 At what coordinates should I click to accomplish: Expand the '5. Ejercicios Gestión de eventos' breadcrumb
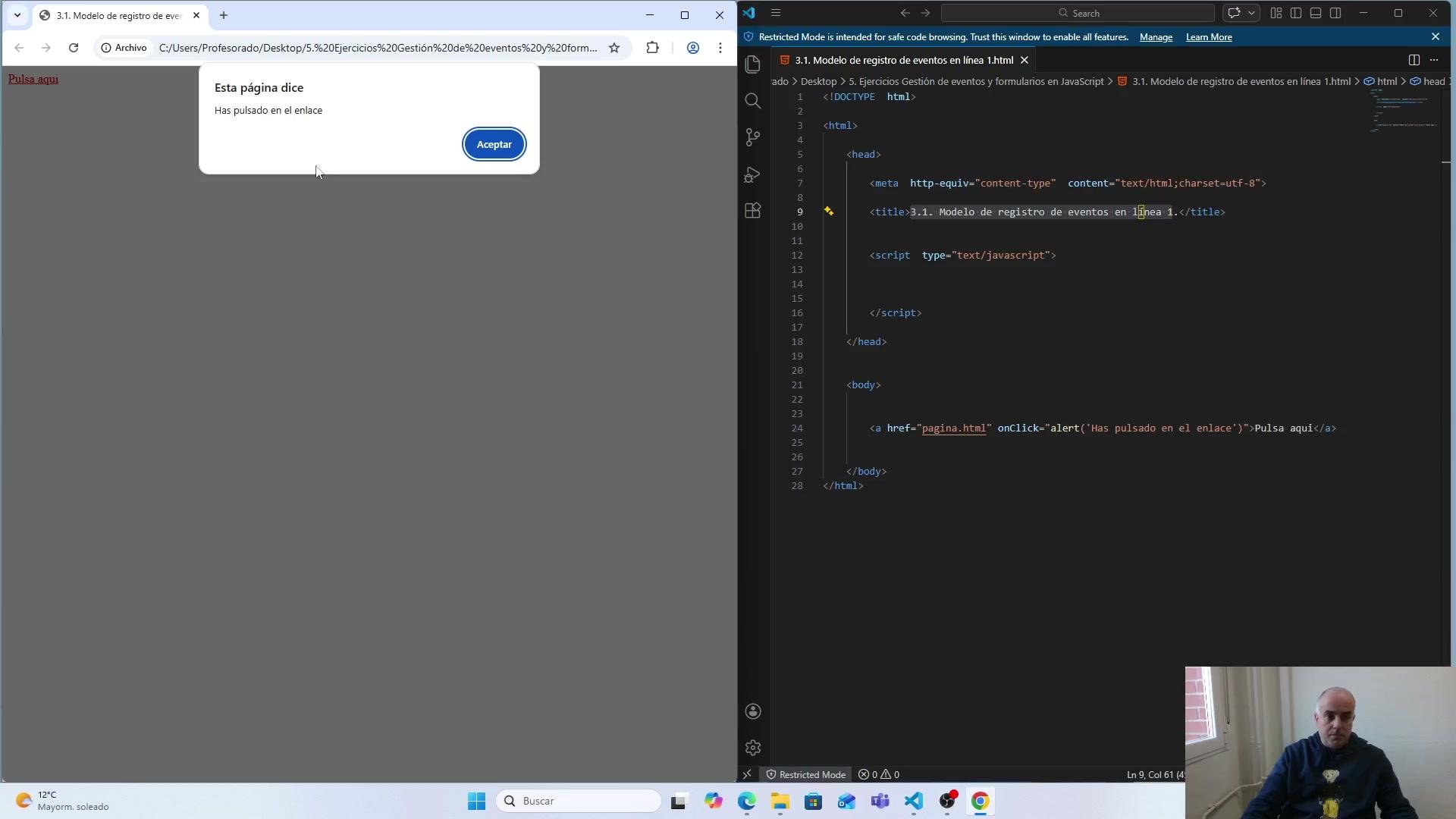(976, 81)
